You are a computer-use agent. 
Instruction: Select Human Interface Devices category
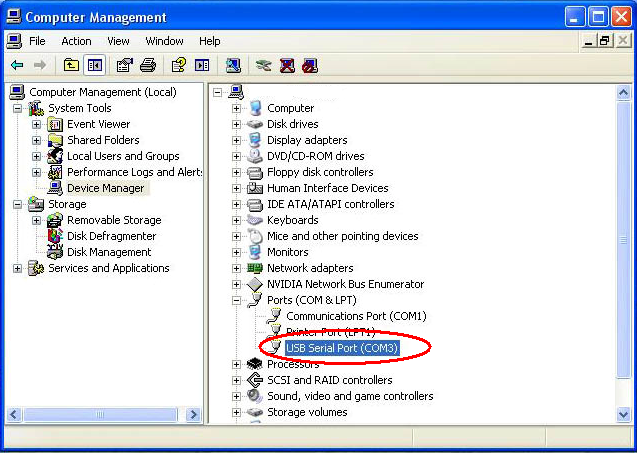pos(327,188)
